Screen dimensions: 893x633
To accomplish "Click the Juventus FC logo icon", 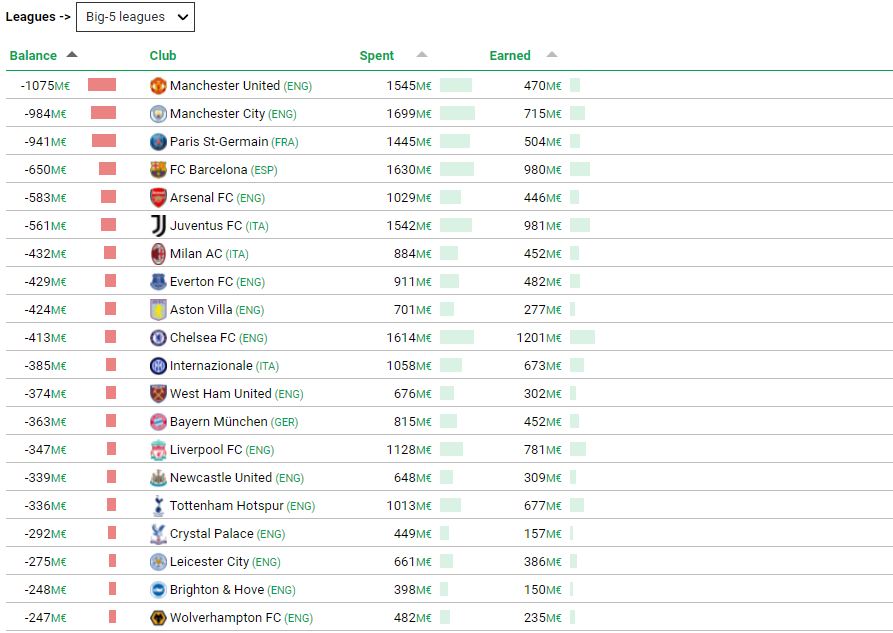I will (158, 226).
